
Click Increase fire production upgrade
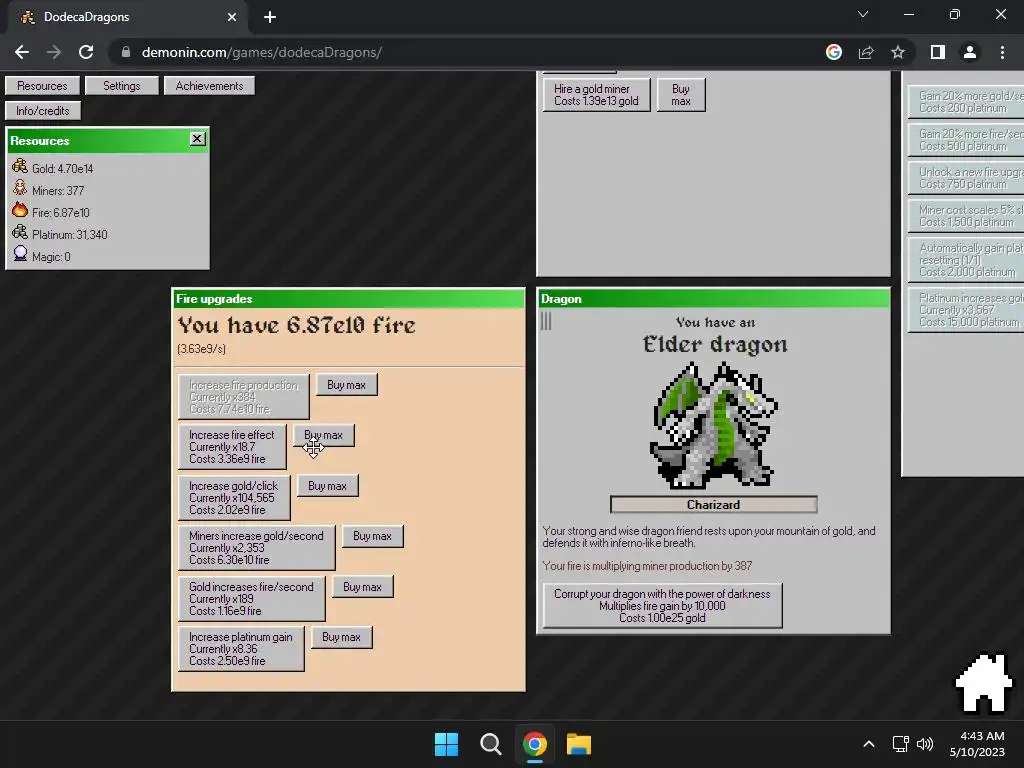click(x=244, y=396)
